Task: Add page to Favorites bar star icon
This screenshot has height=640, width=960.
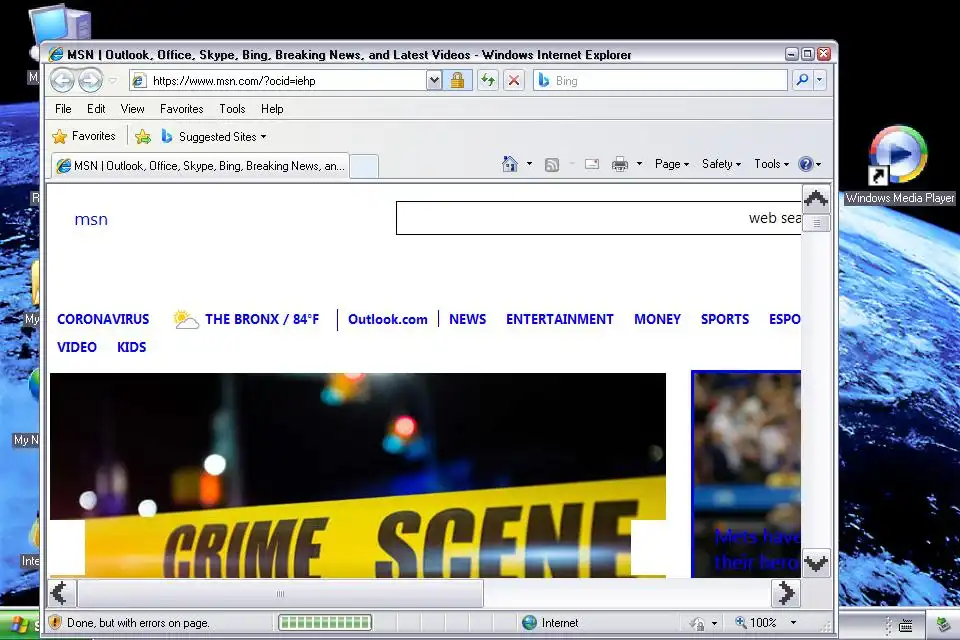Action: tap(143, 137)
